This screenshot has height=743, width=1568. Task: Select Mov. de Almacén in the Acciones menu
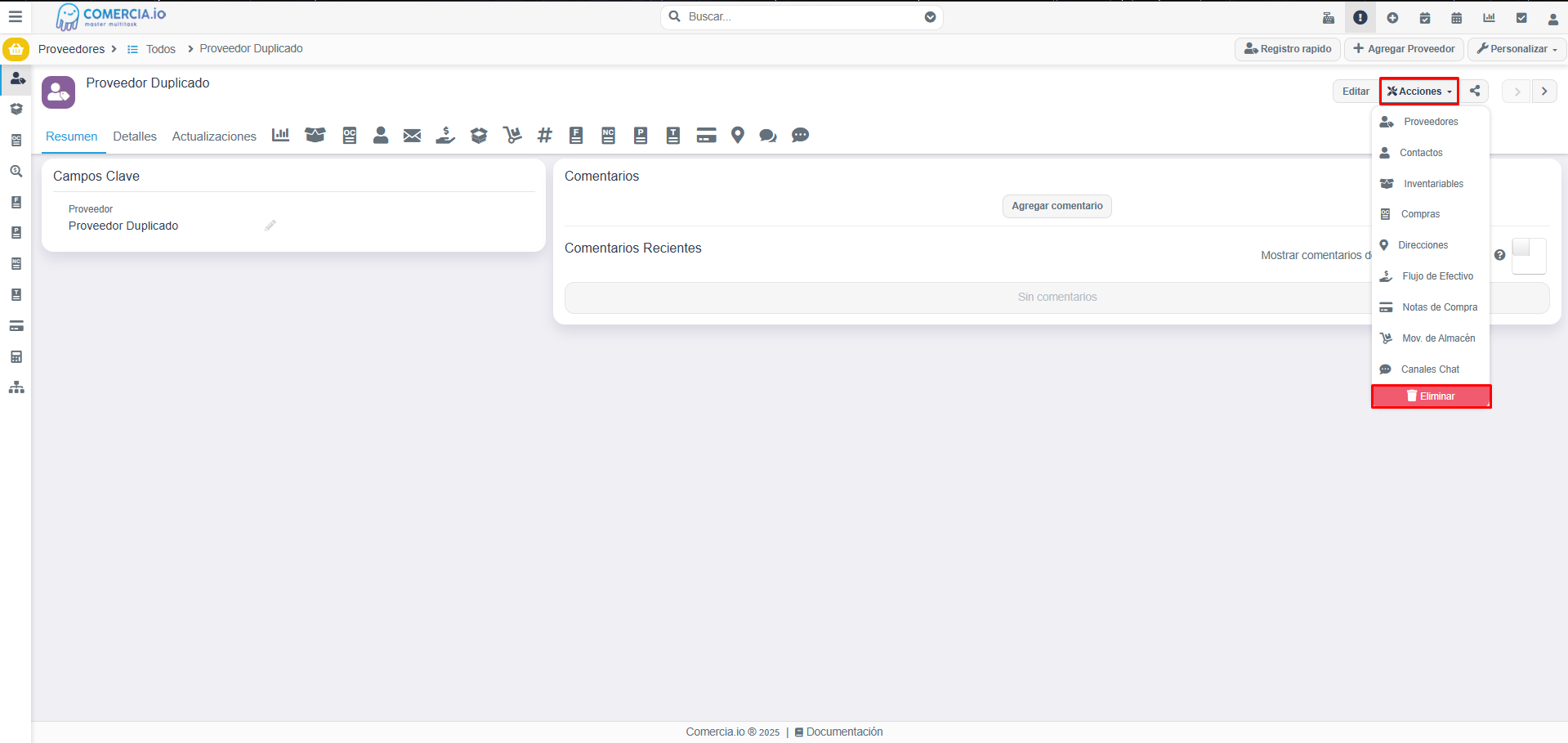click(1431, 338)
